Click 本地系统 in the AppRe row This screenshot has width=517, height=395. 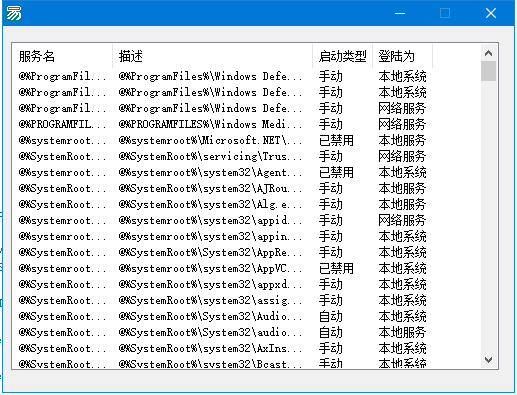(402, 252)
